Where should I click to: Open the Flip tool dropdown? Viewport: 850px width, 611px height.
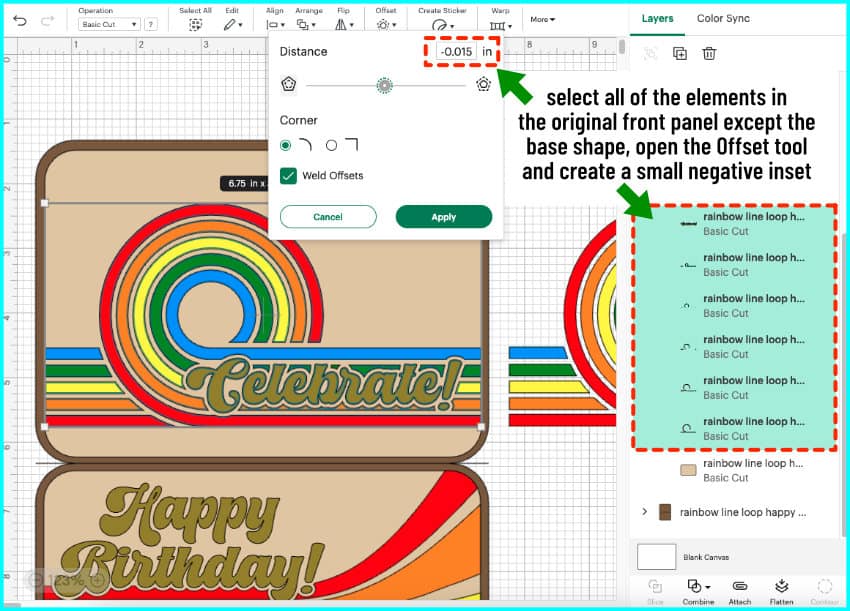(x=344, y=25)
